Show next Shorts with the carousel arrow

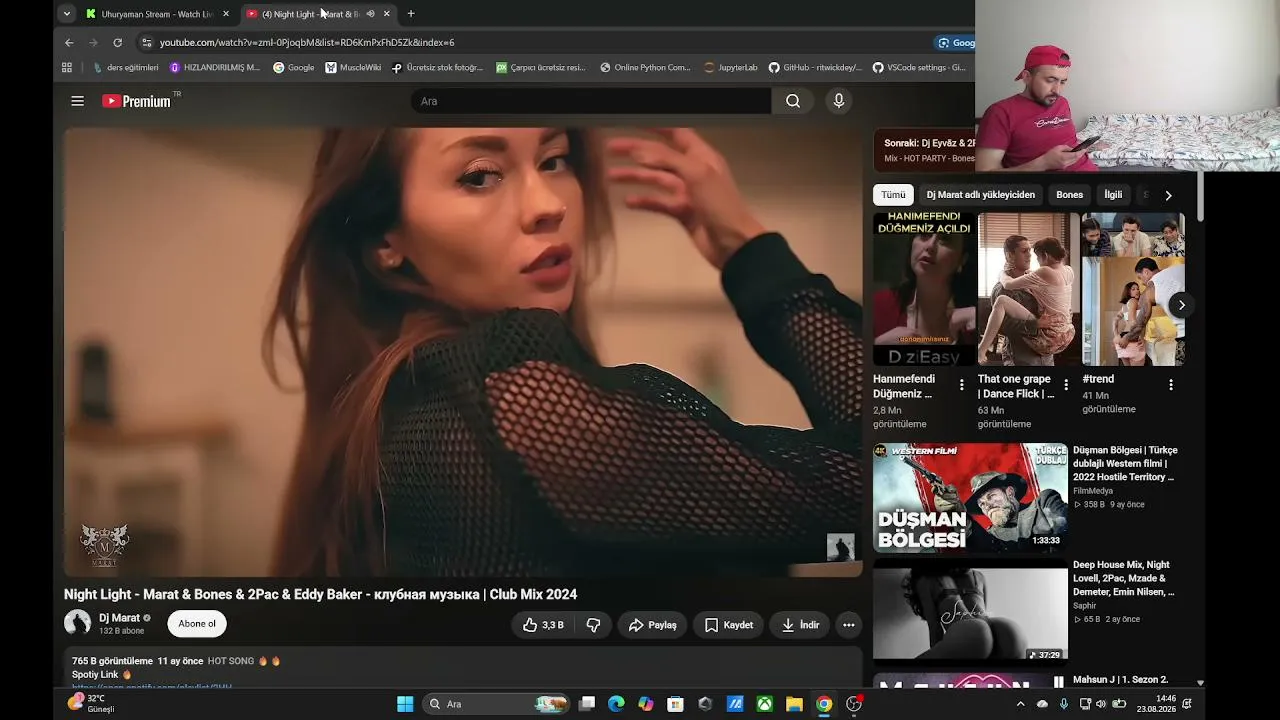click(x=1181, y=305)
